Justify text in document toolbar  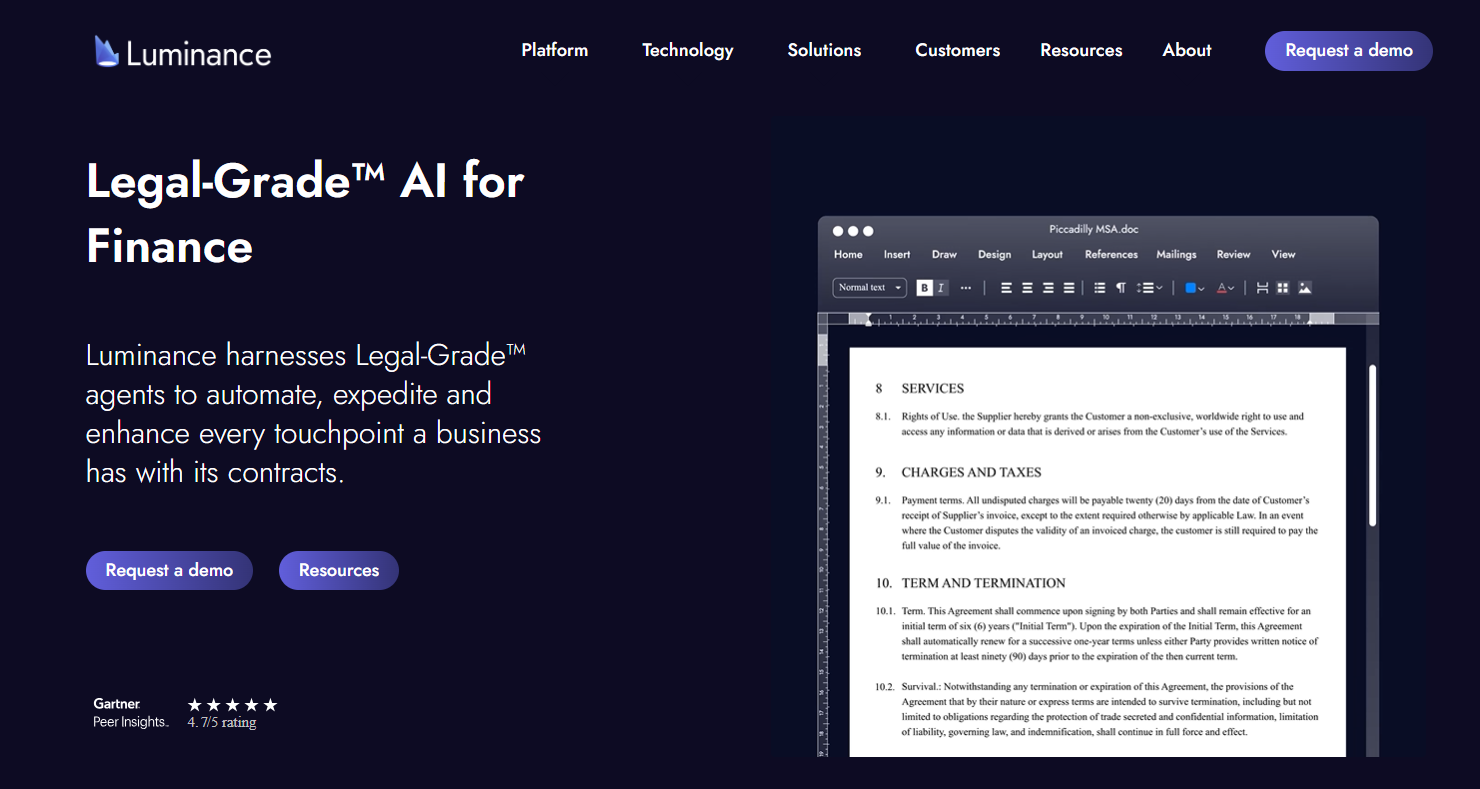pyautogui.click(x=1069, y=288)
